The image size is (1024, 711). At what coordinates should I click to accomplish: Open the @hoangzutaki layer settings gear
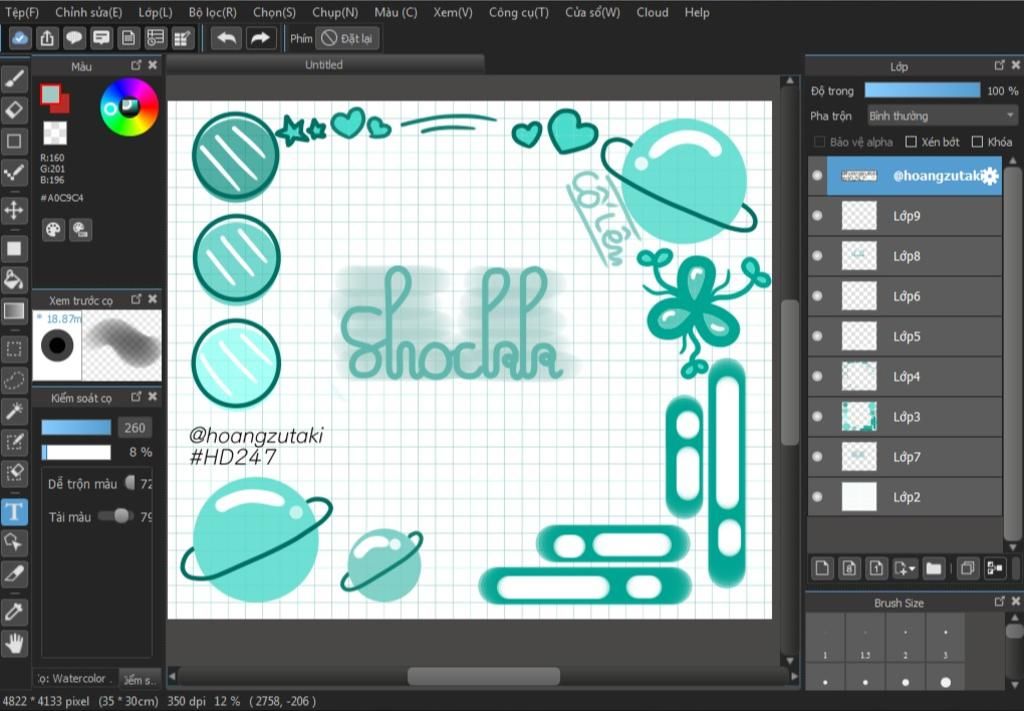[990, 176]
